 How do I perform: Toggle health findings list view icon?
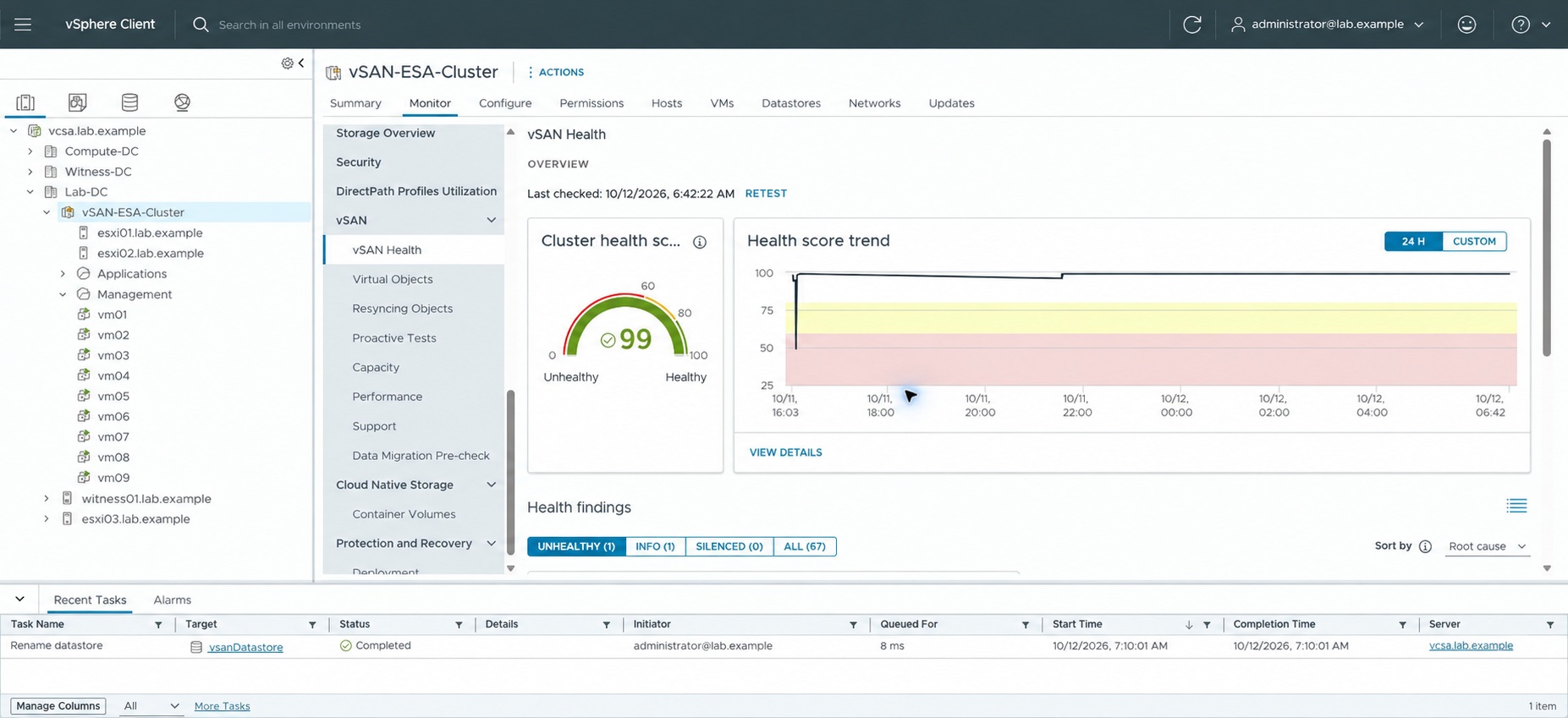(x=1516, y=506)
